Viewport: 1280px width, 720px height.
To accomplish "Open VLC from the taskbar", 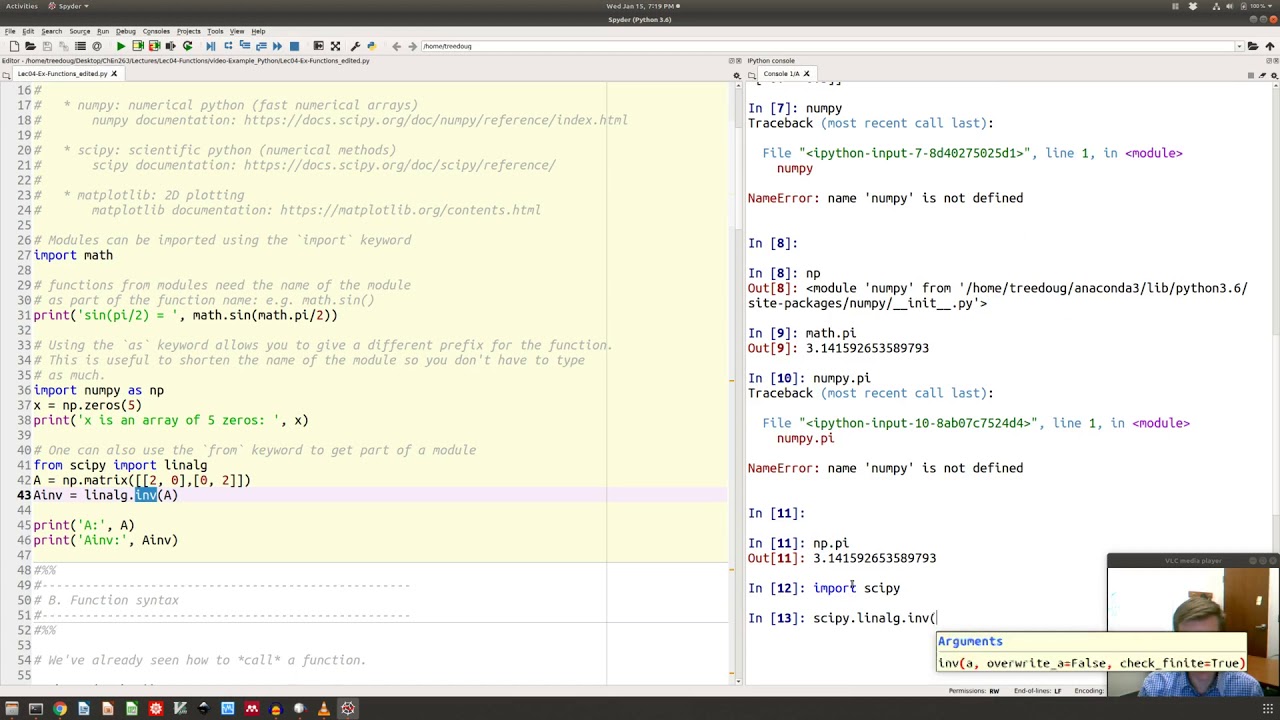I will [323, 709].
